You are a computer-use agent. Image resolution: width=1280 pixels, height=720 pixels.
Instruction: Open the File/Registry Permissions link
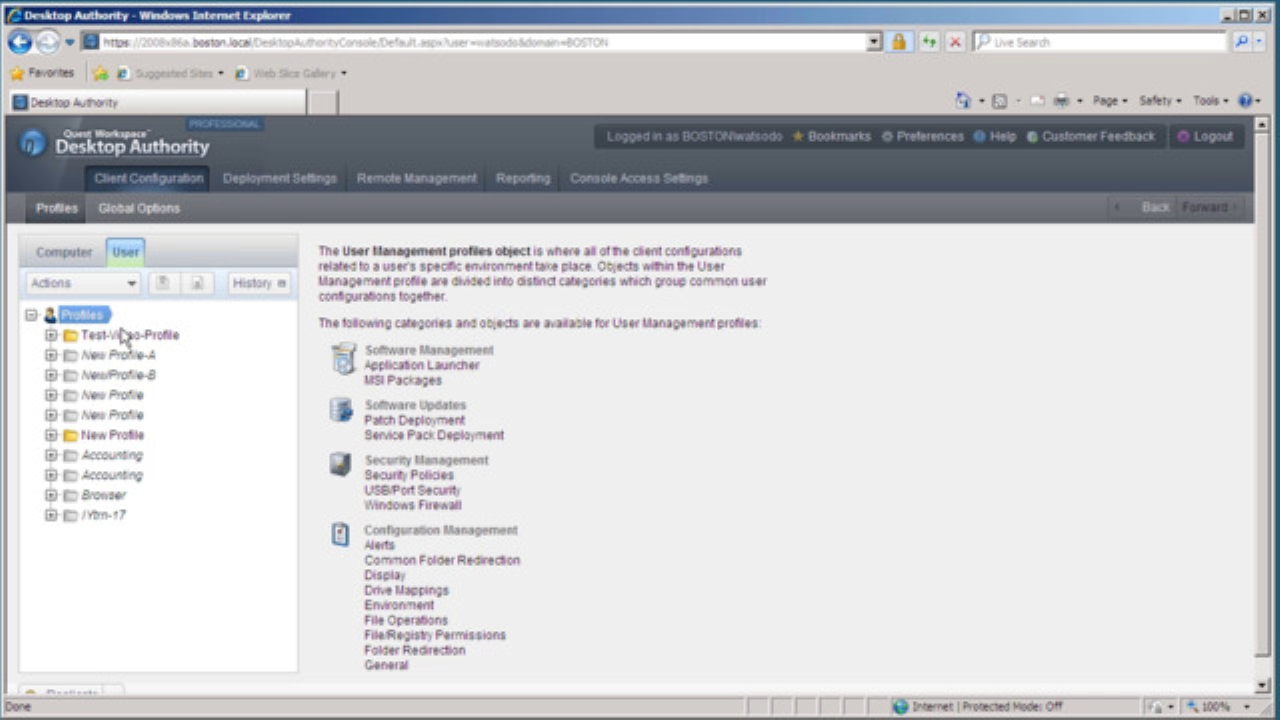coord(435,636)
